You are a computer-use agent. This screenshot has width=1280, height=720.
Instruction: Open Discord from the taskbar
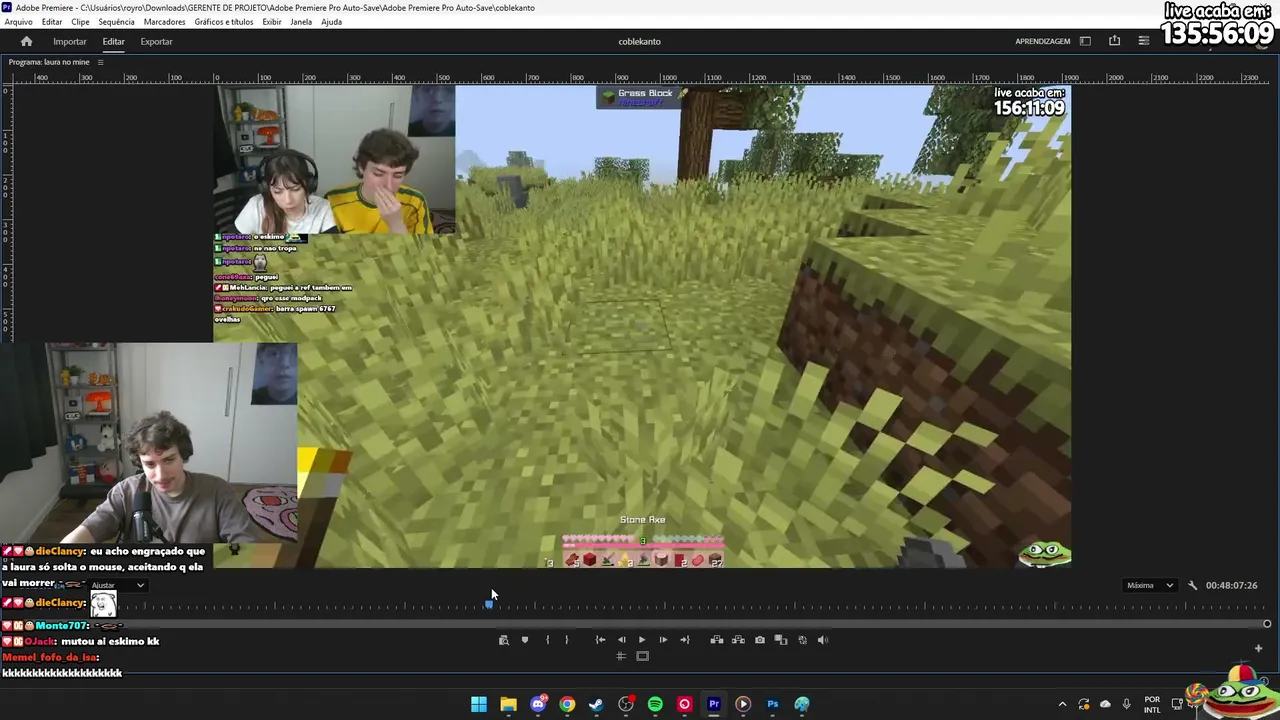(x=538, y=704)
